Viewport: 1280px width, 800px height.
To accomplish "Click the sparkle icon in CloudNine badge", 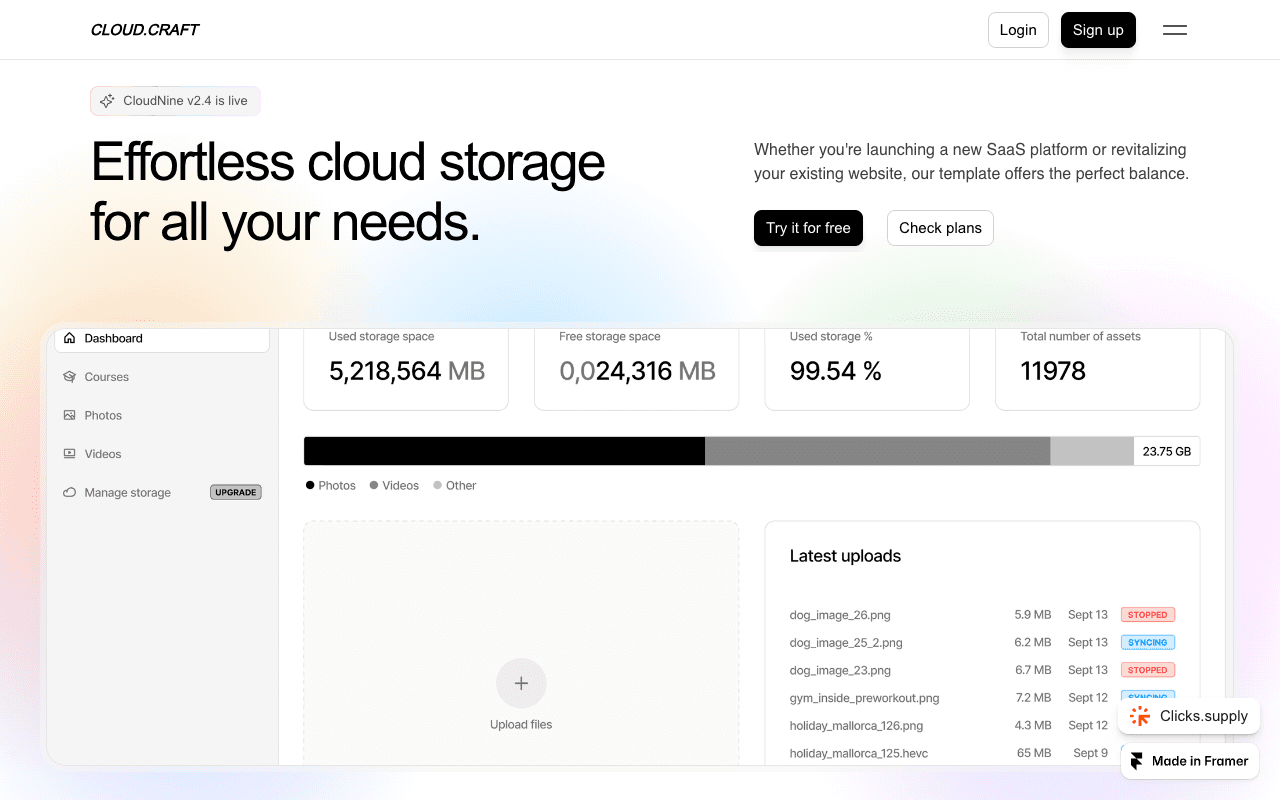I will click(107, 101).
